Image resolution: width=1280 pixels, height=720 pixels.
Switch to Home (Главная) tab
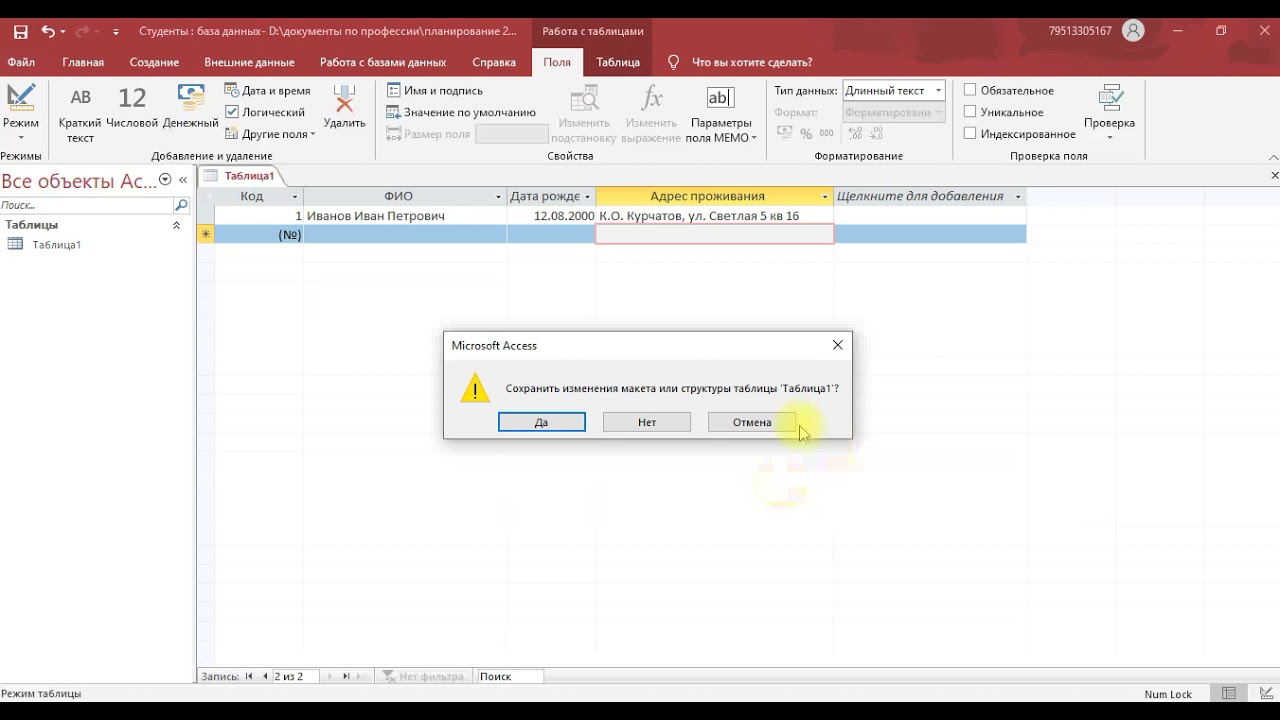[x=83, y=62]
